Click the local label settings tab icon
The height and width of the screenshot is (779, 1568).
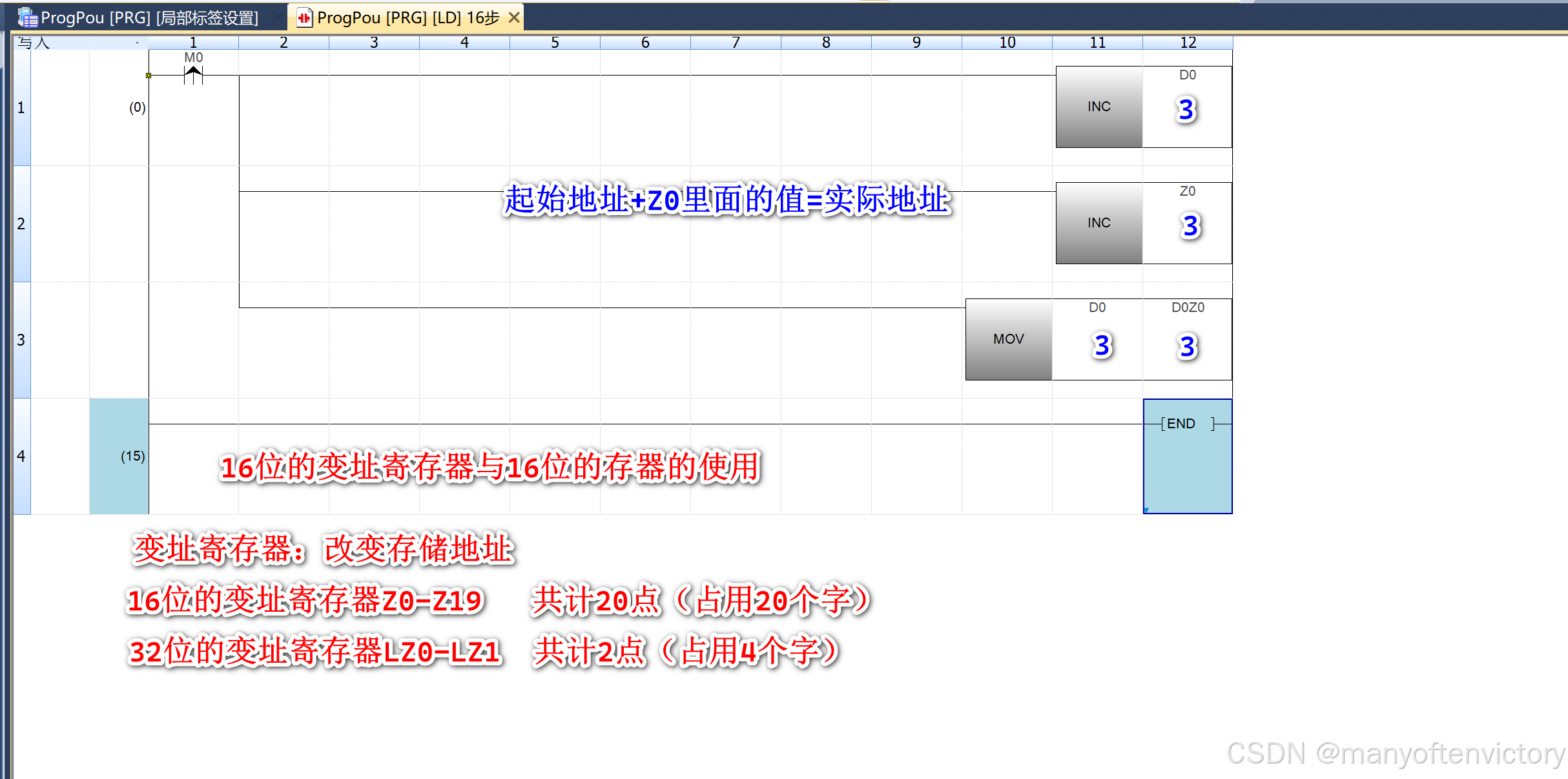click(27, 17)
